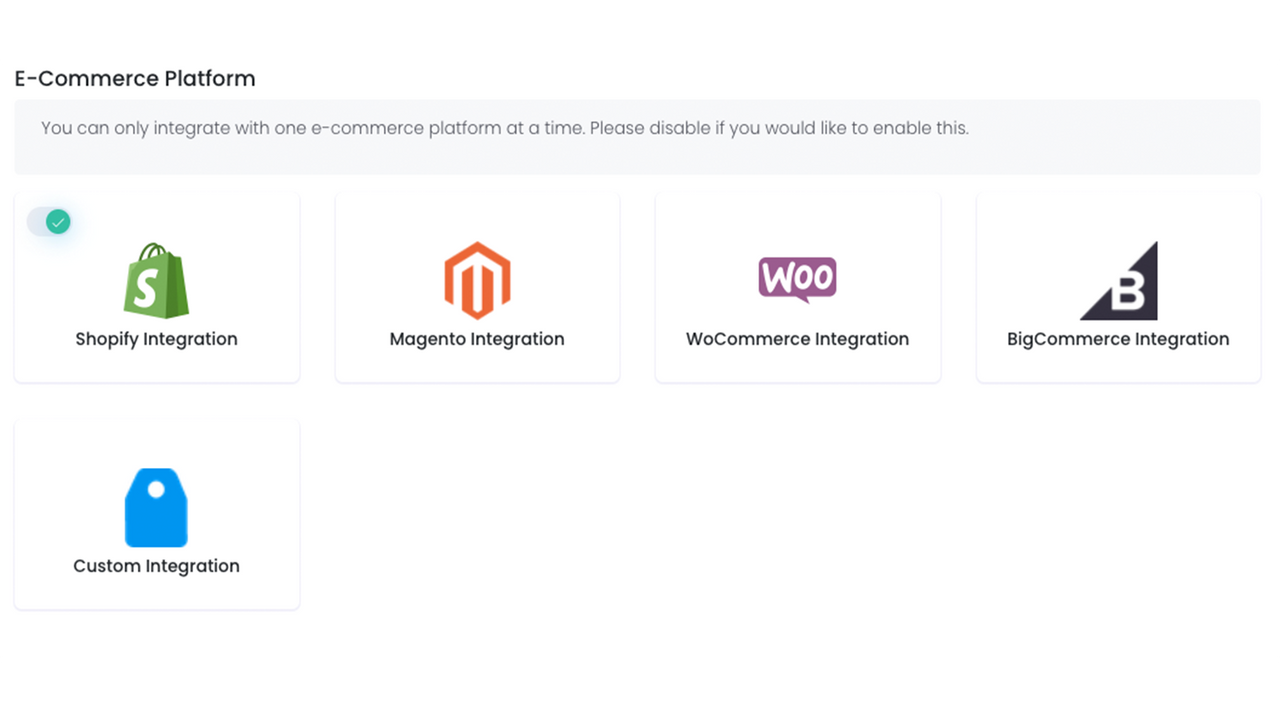Click the E-Commerce Platform heading
Image resolution: width=1280 pixels, height=720 pixels.
tap(134, 78)
